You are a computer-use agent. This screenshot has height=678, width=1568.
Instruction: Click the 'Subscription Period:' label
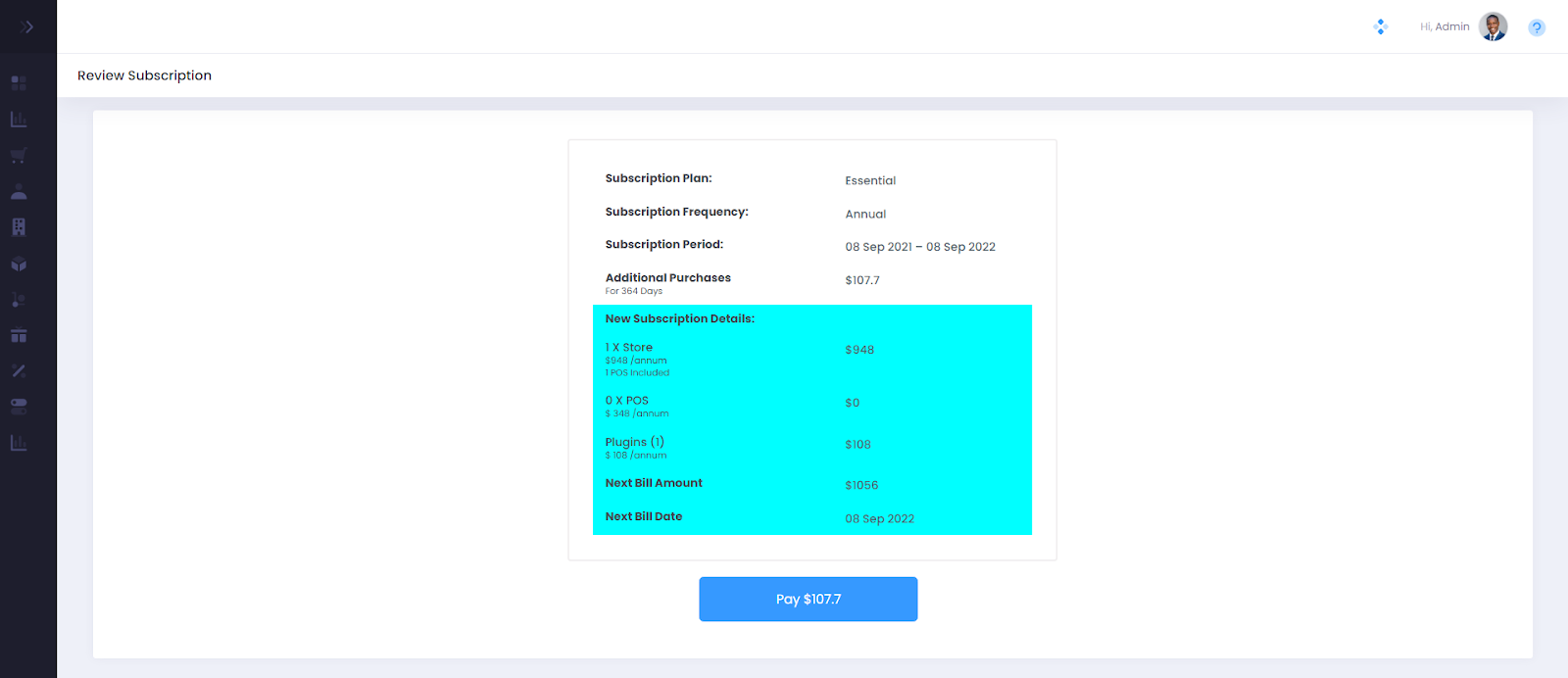tap(664, 244)
